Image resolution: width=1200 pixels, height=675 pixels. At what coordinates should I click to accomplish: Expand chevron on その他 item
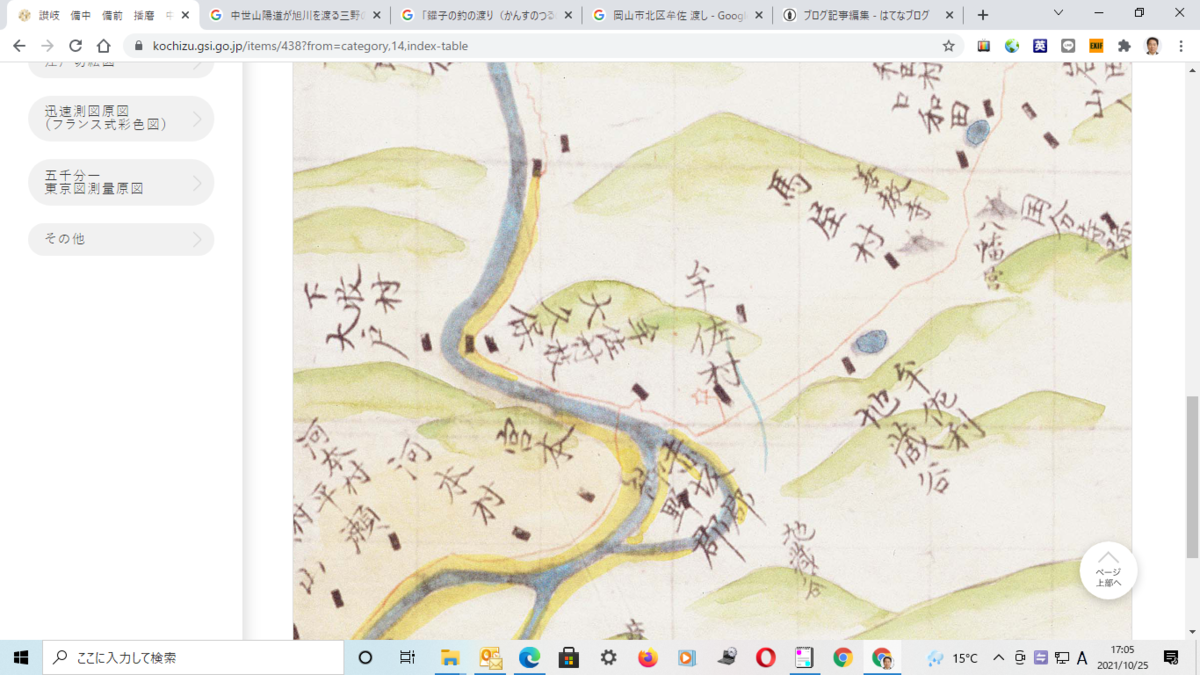pyautogui.click(x=197, y=240)
